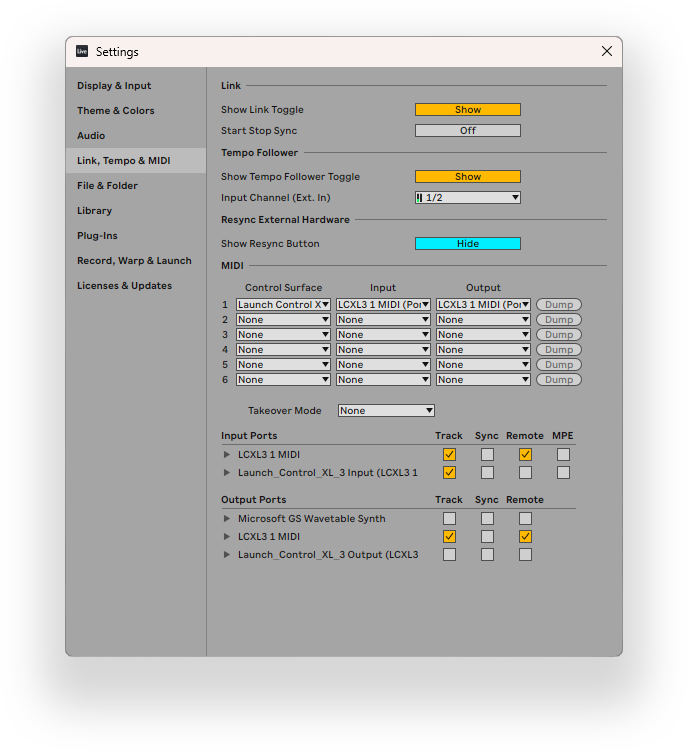688x751 pixels.
Task: Disable Track for LCXL3 1 MIDI output
Action: [449, 537]
